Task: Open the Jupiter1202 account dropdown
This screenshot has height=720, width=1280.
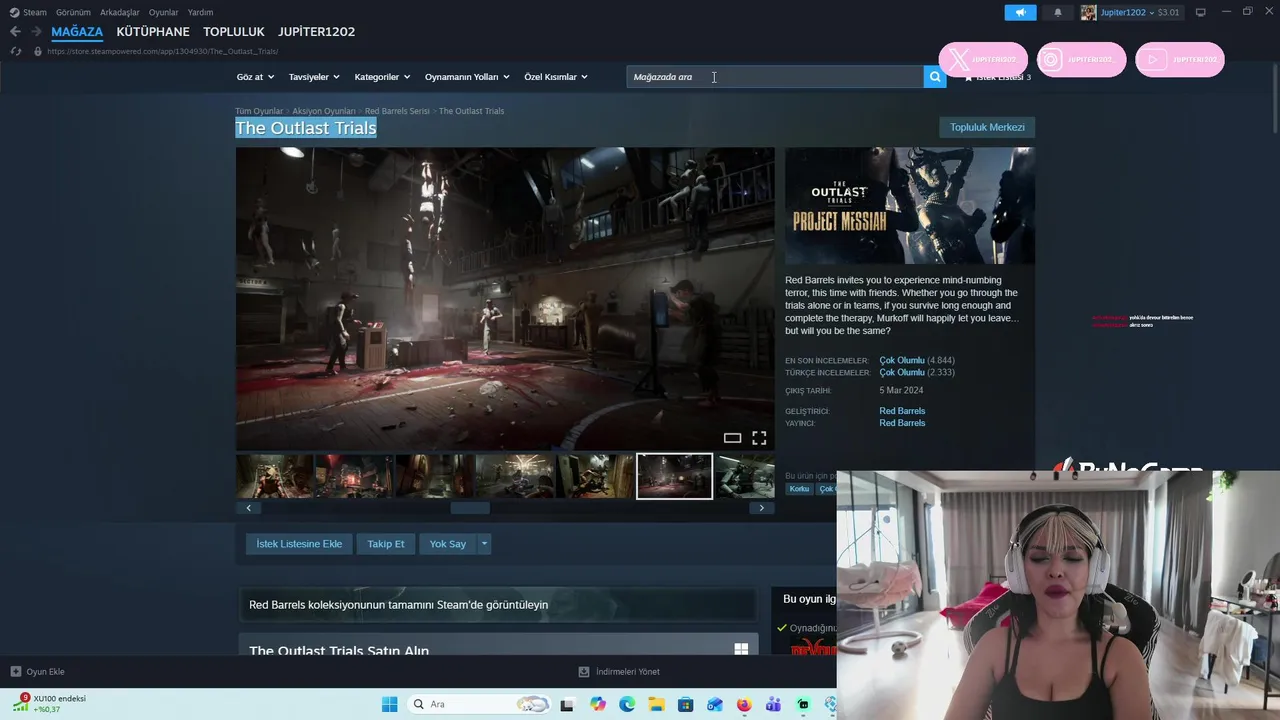Action: click(1127, 12)
